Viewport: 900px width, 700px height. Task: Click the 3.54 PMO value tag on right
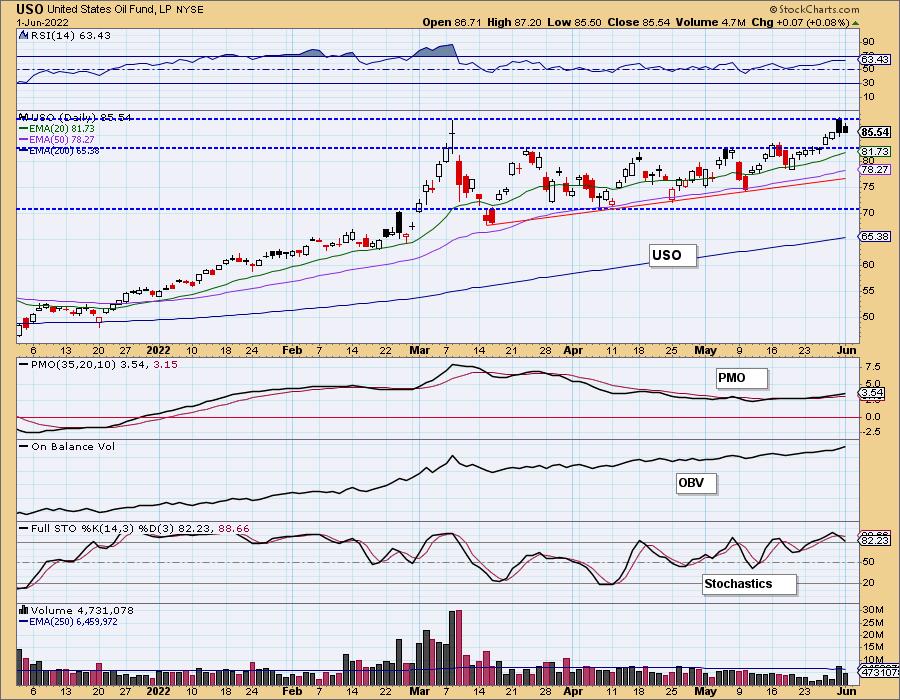point(872,393)
